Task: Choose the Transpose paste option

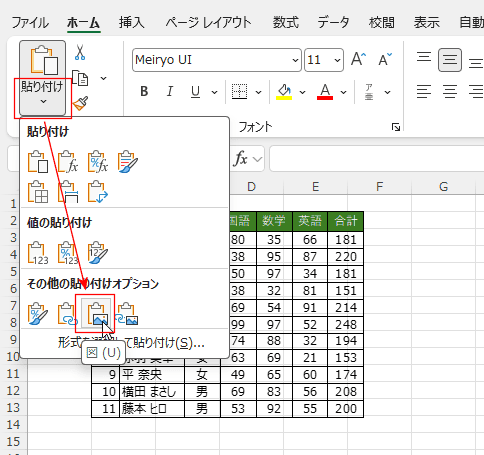Action: coord(98,192)
